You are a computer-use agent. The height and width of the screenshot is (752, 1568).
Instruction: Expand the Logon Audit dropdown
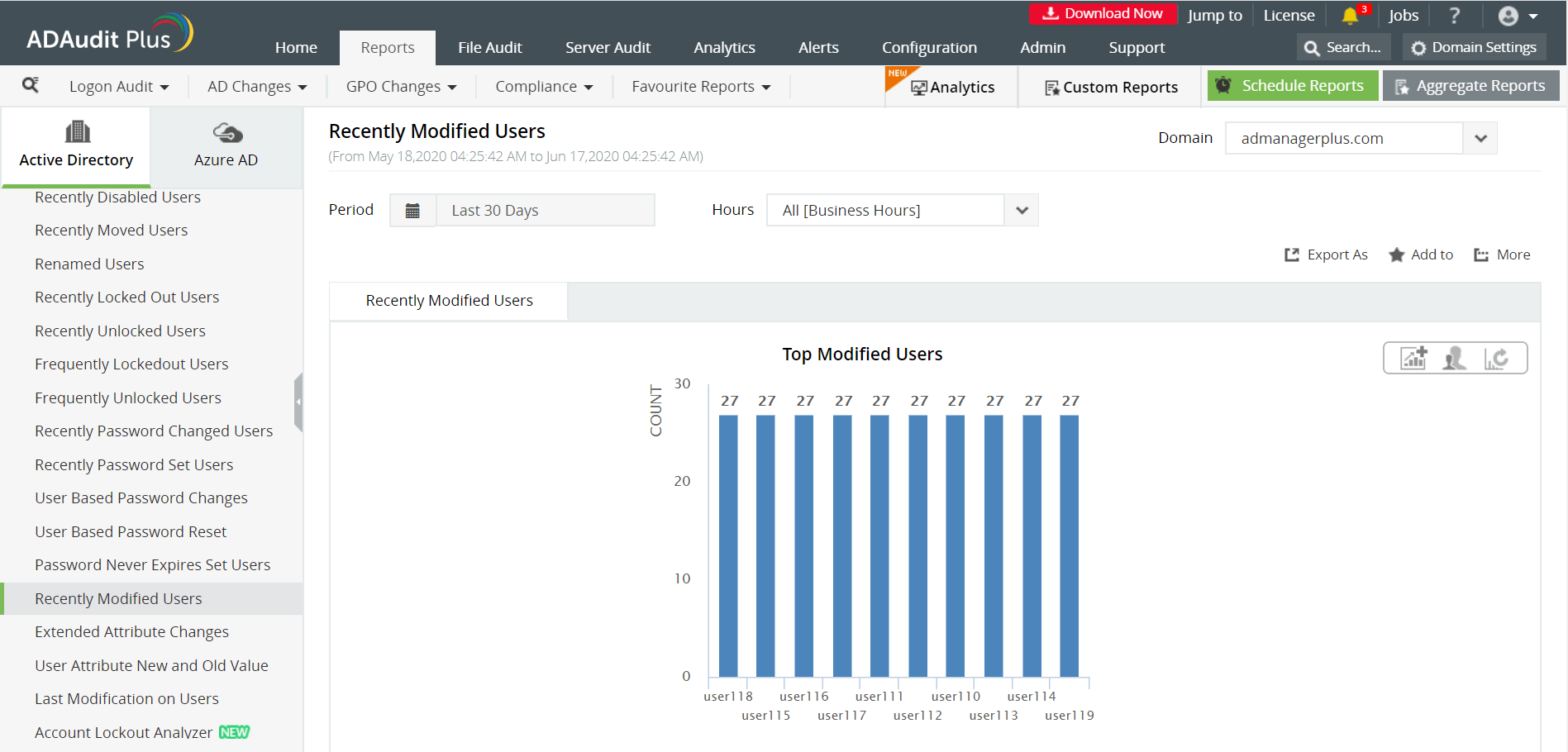click(x=119, y=87)
